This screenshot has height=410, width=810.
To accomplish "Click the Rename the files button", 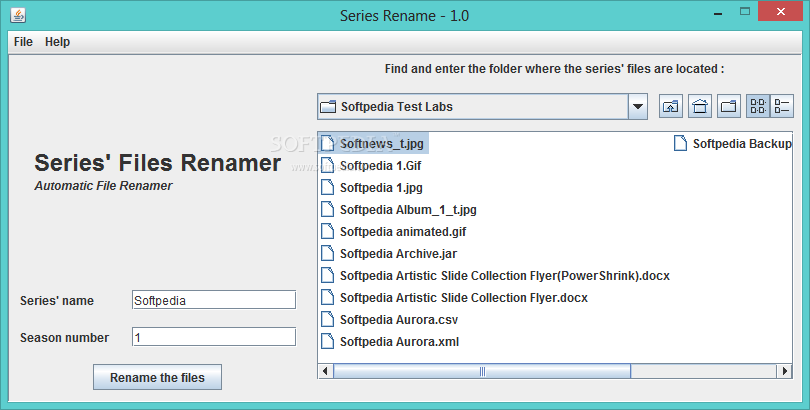I will click(158, 377).
